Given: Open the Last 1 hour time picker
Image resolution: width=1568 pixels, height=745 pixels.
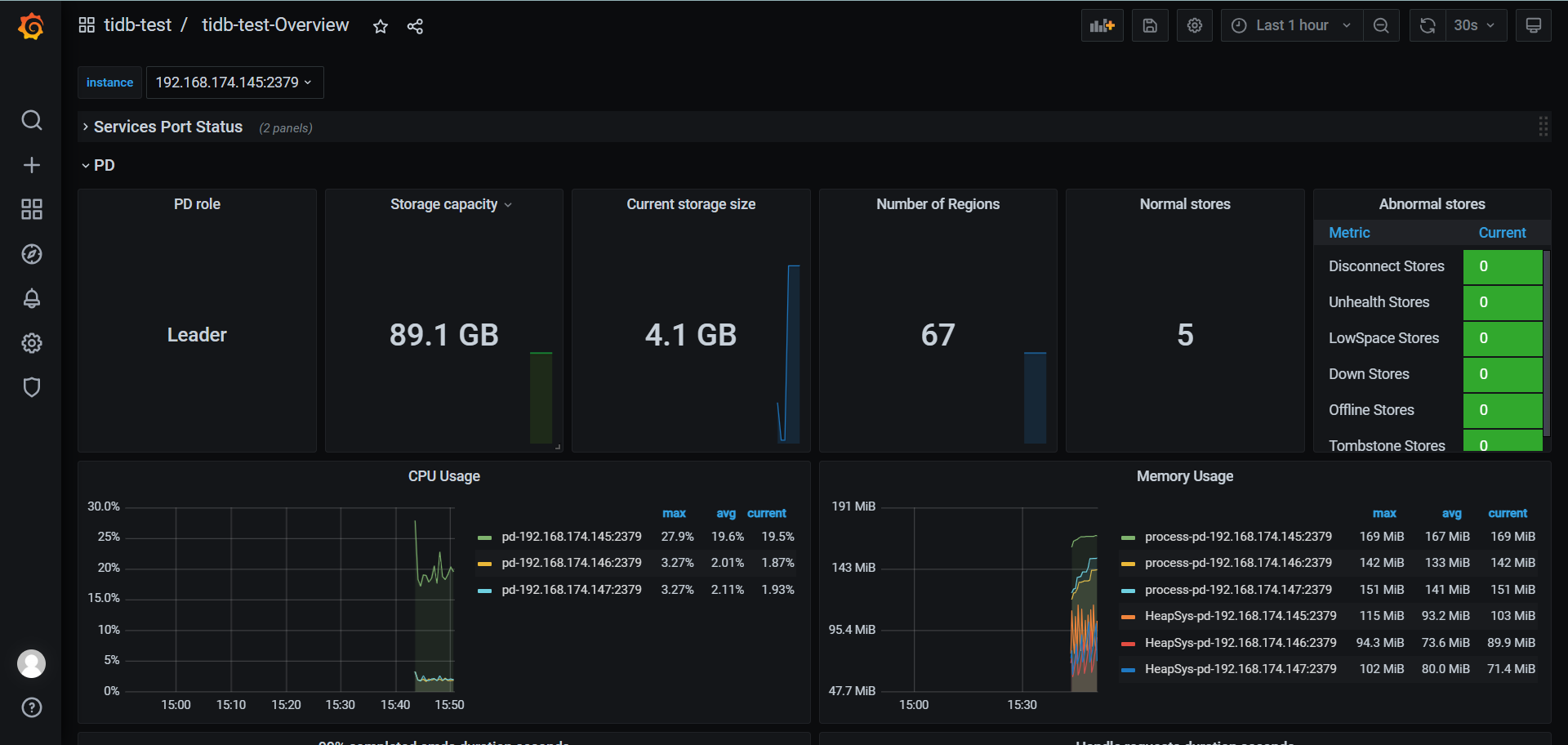Looking at the screenshot, I should coord(1292,25).
